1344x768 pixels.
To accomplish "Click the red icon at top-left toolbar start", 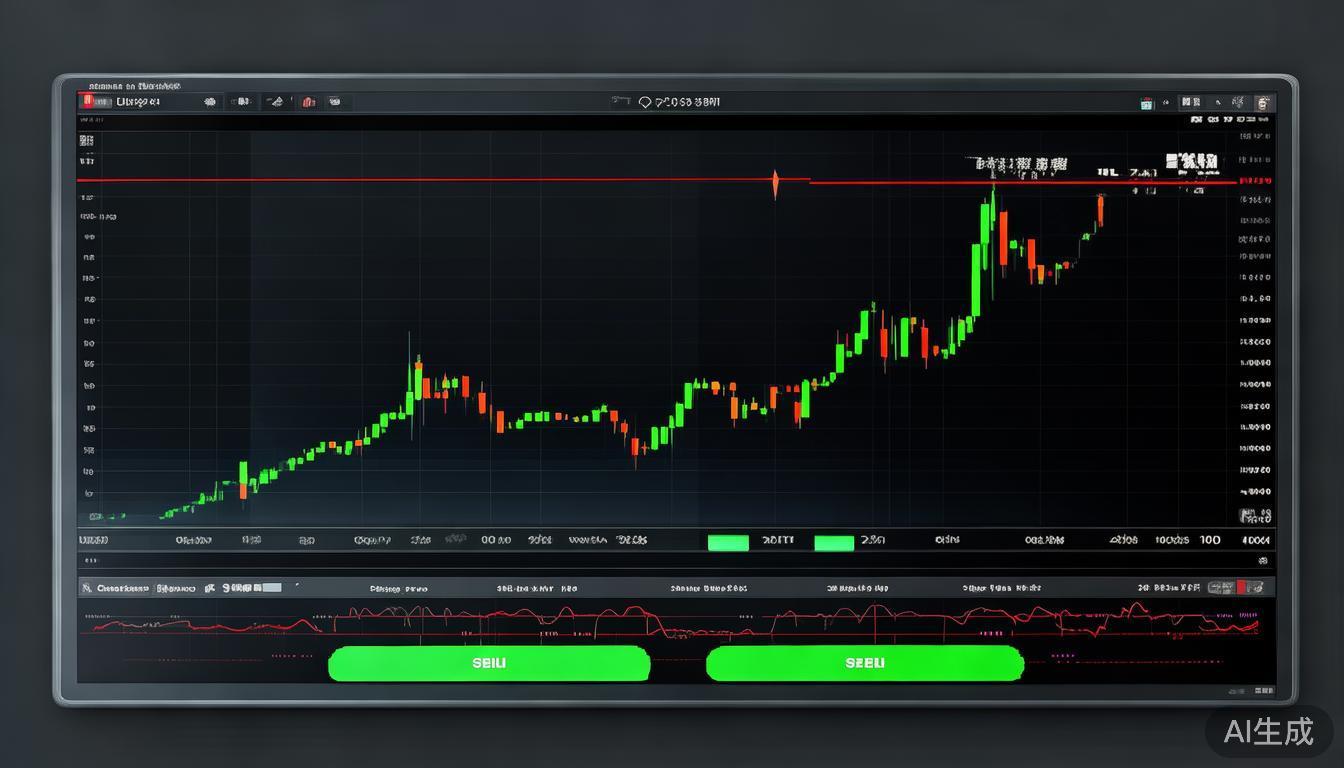I will pos(88,101).
